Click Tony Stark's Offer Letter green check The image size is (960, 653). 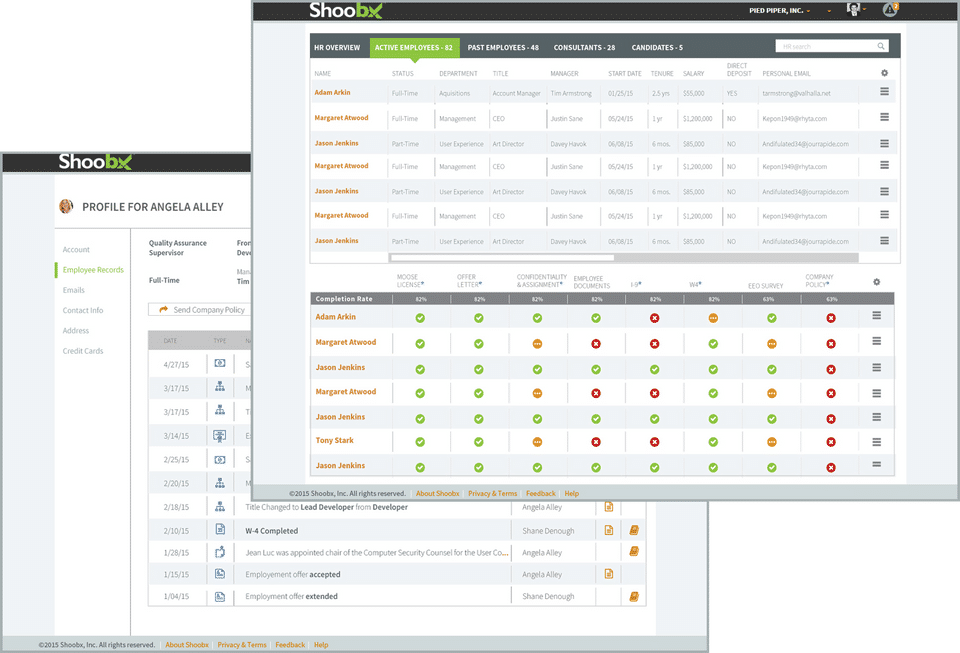click(x=479, y=442)
